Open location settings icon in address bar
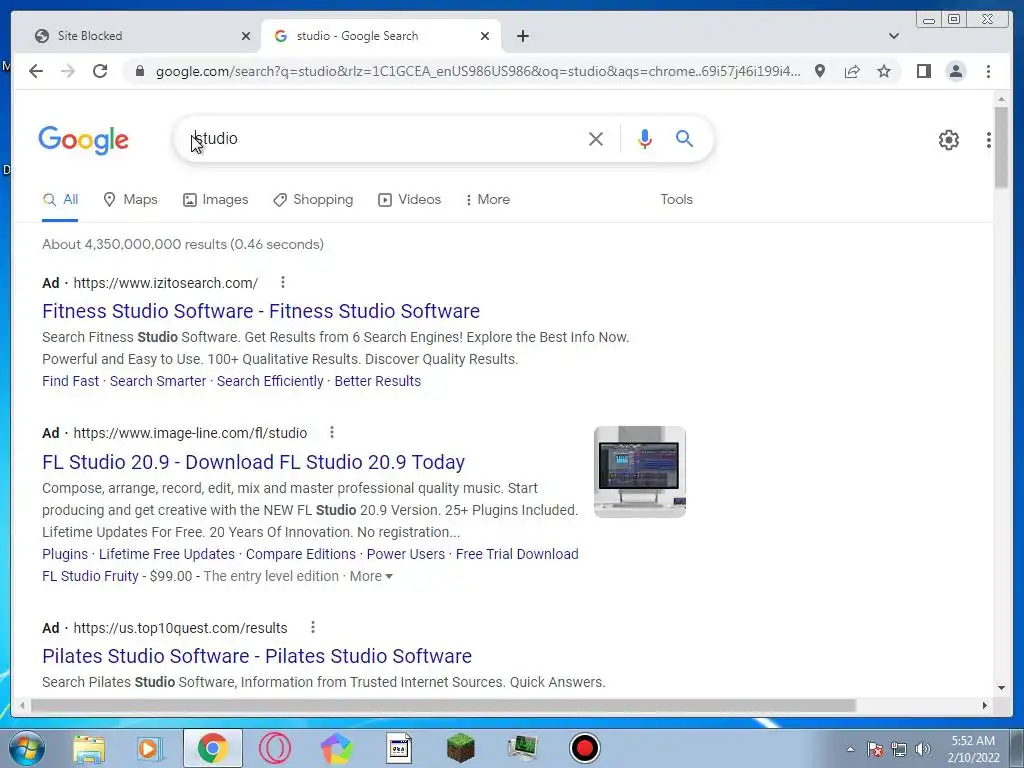This screenshot has width=1024, height=768. pyautogui.click(x=820, y=71)
